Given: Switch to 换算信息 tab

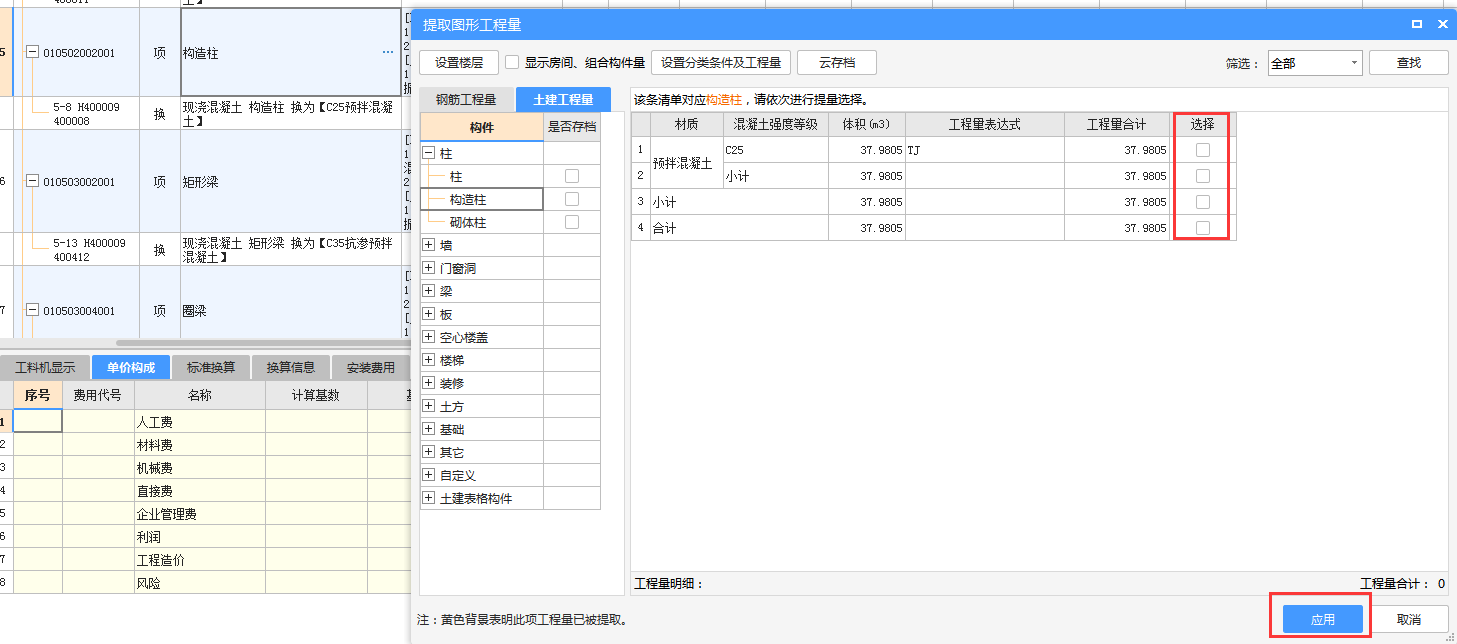Looking at the screenshot, I should (x=291, y=367).
